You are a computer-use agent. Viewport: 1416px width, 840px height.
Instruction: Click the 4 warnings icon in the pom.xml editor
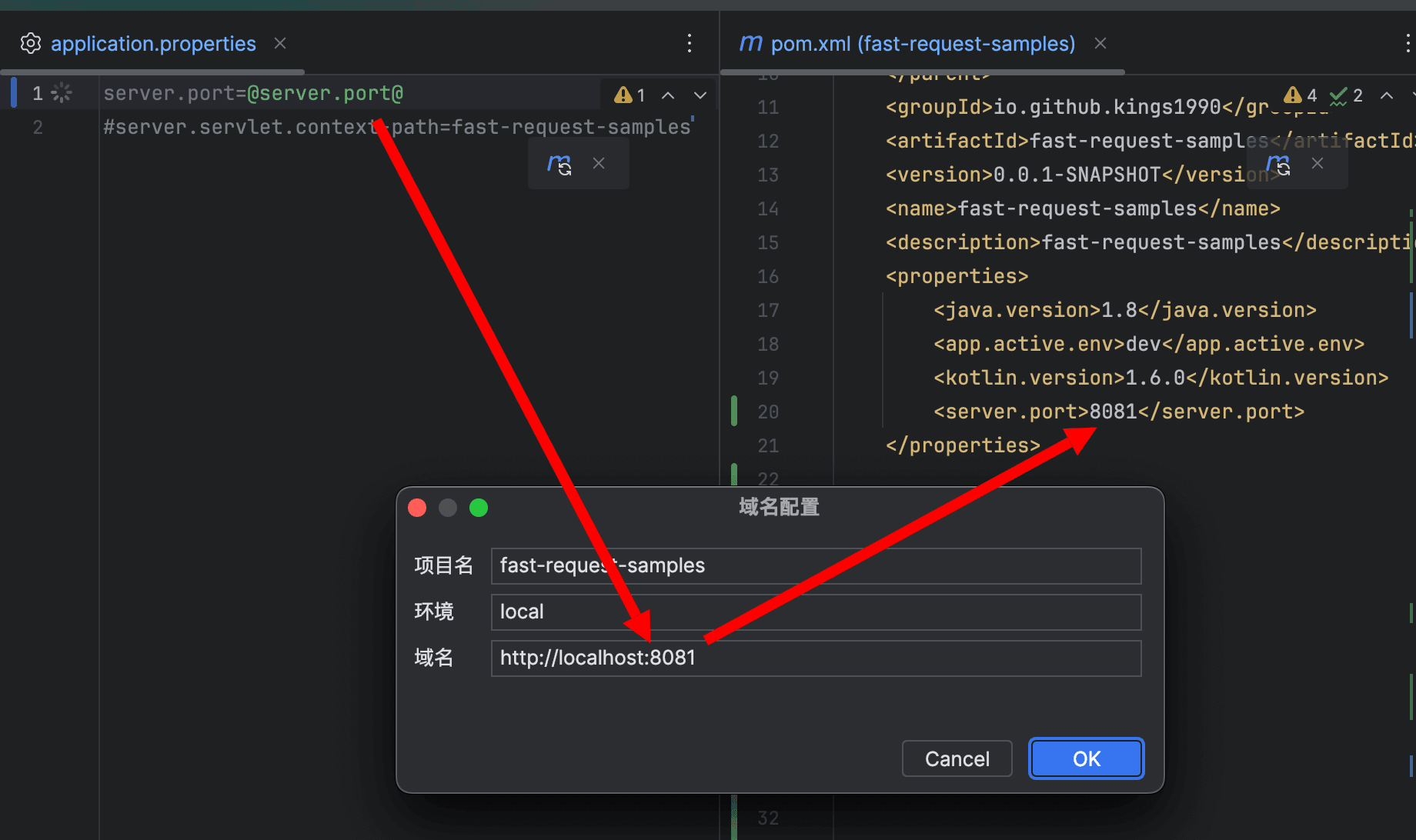[1293, 95]
